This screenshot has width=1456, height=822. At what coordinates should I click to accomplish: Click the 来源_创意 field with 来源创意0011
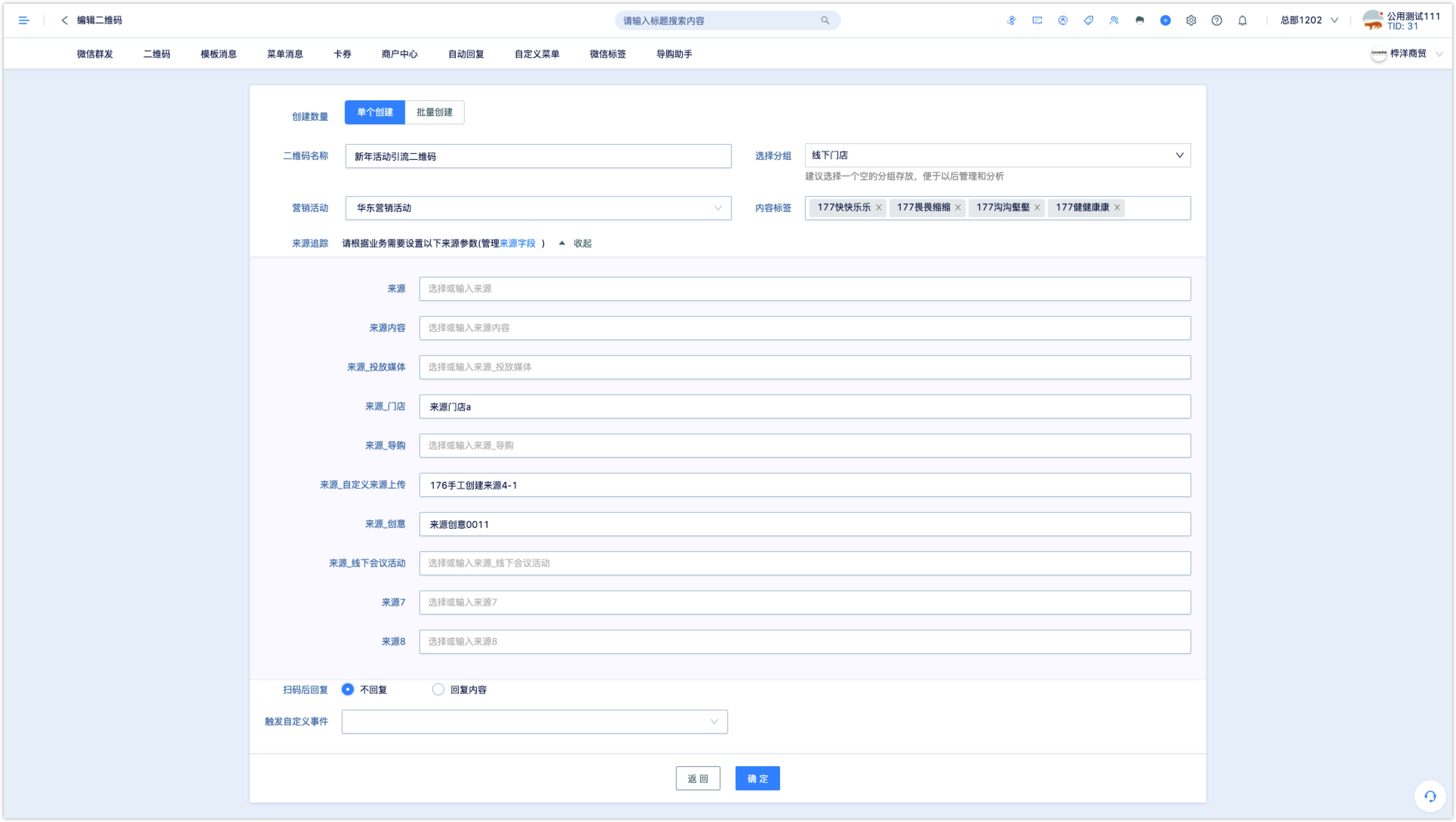804,524
